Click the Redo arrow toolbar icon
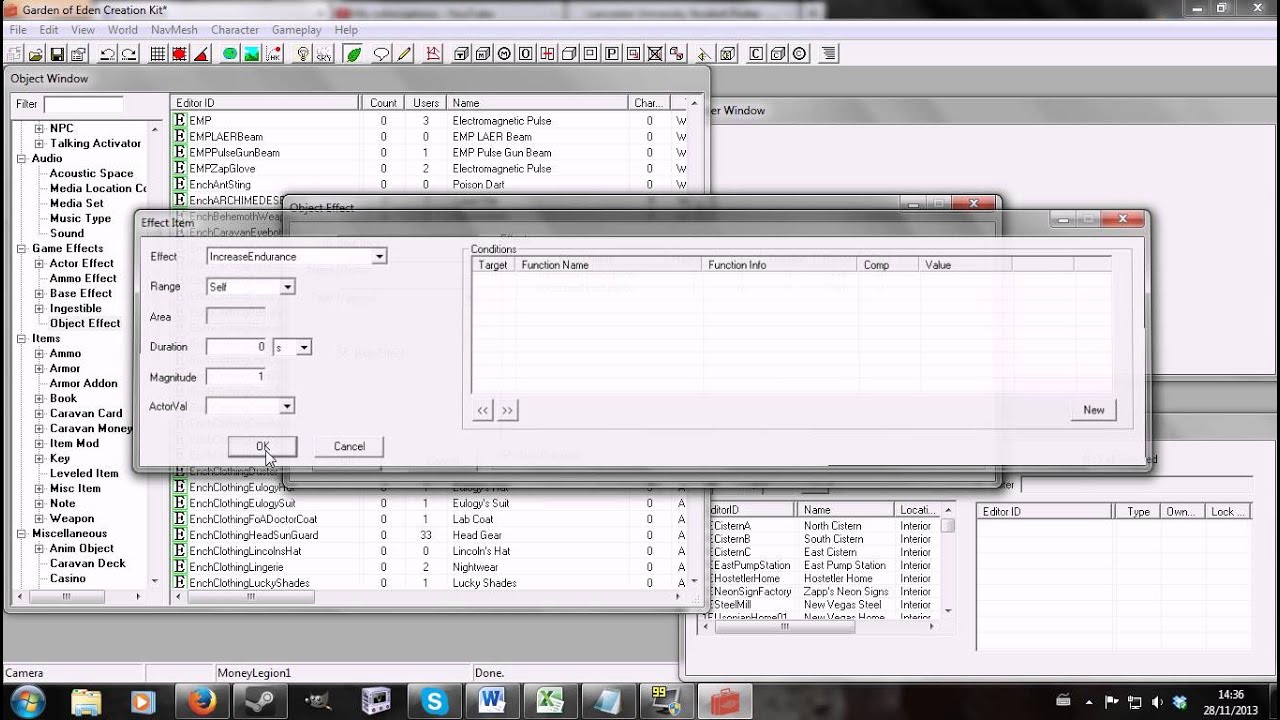Screen dimensions: 1280x720 tap(129, 54)
